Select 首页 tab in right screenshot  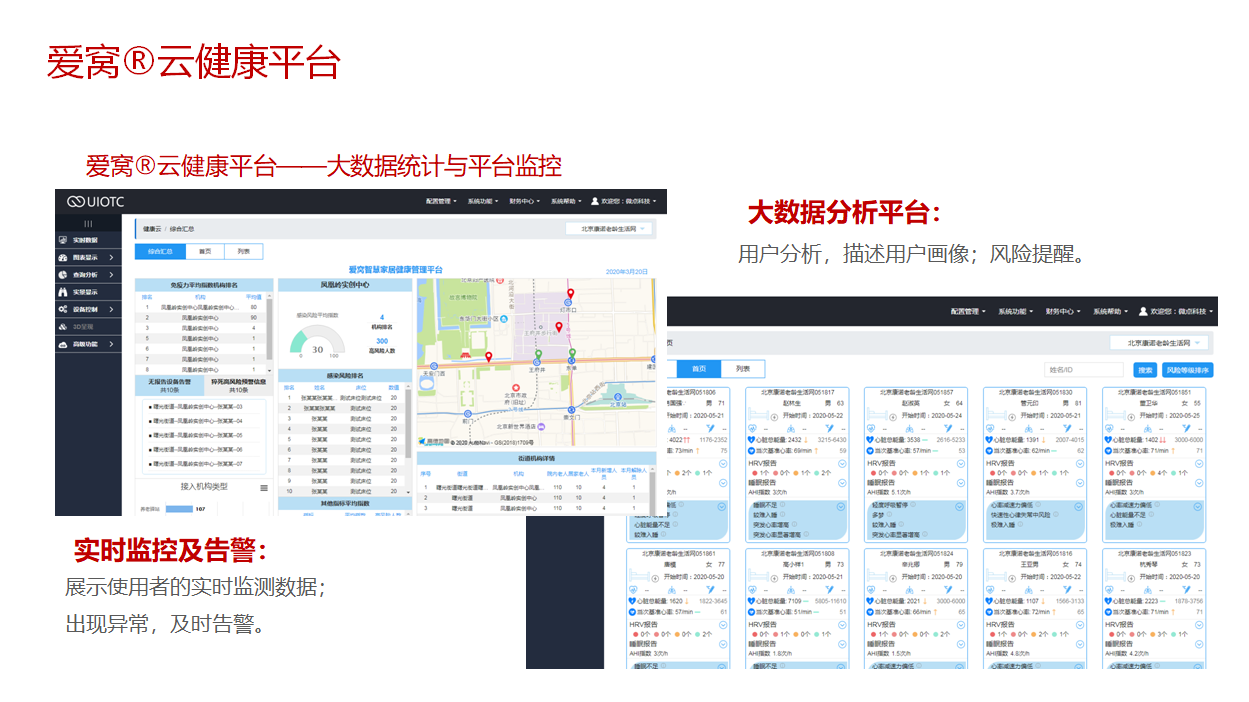(699, 369)
